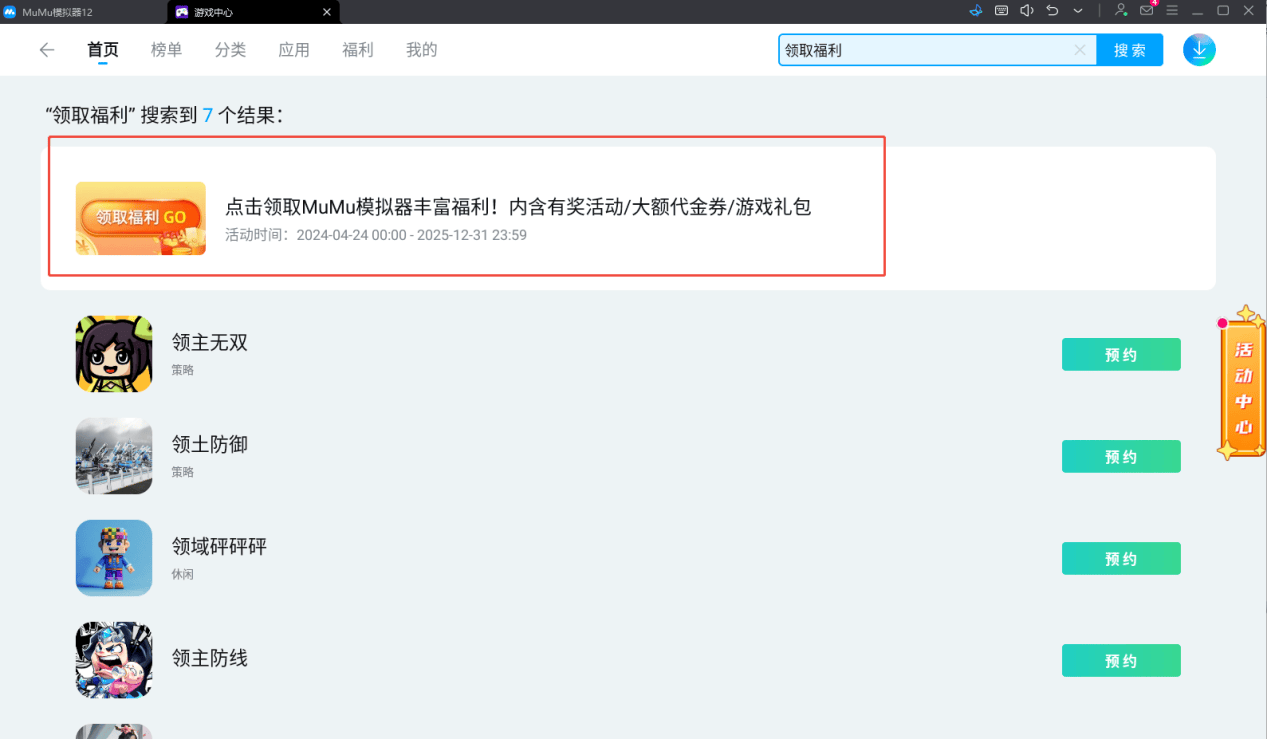Click the 活动时间 date text
The height and width of the screenshot is (739, 1267).
point(376,235)
